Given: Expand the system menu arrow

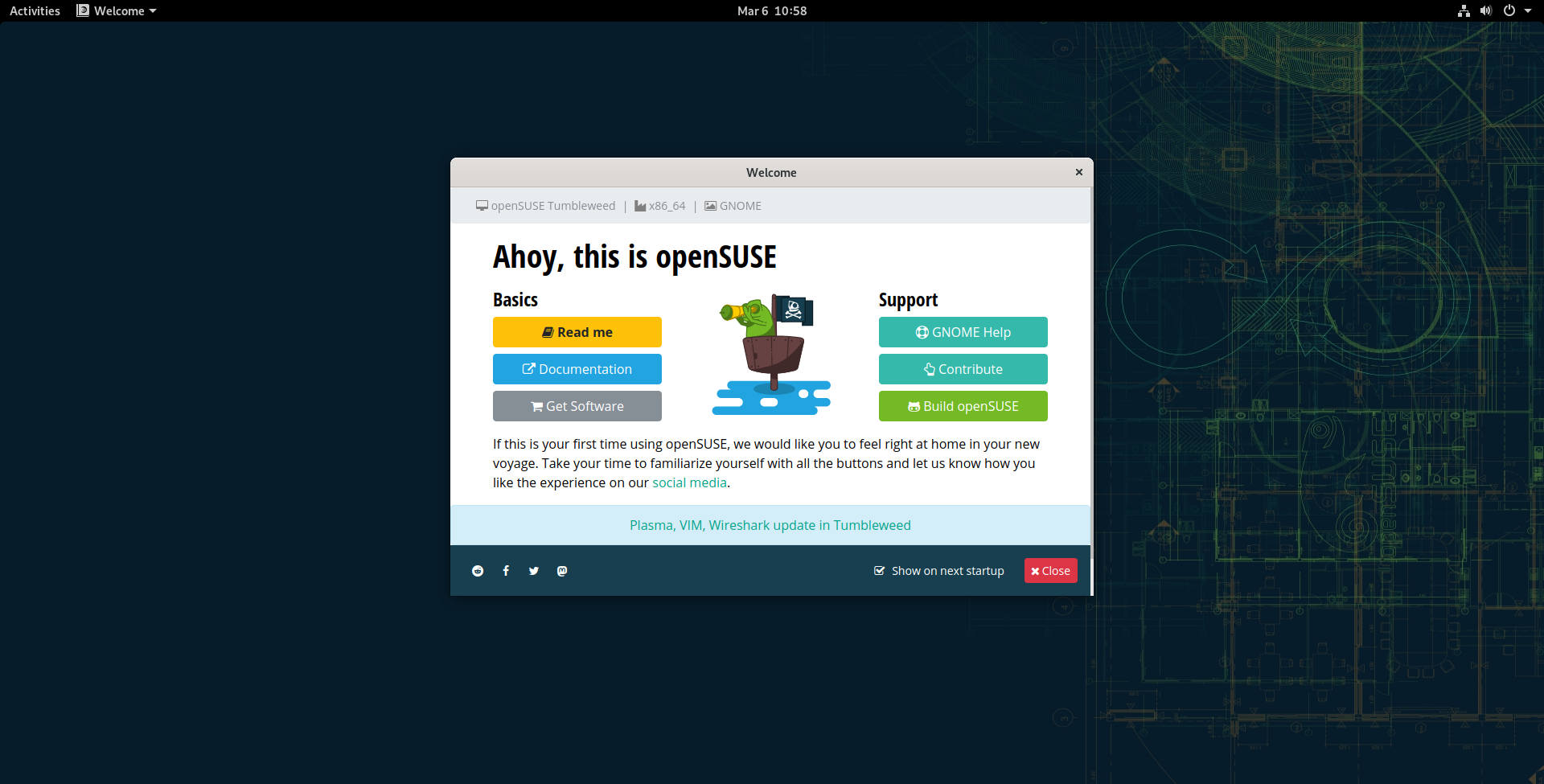Looking at the screenshot, I should (x=1528, y=10).
